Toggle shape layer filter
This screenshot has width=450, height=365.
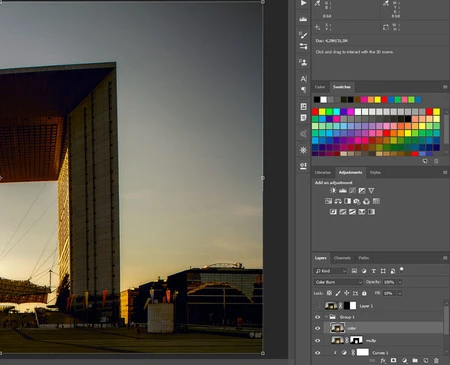(x=383, y=271)
